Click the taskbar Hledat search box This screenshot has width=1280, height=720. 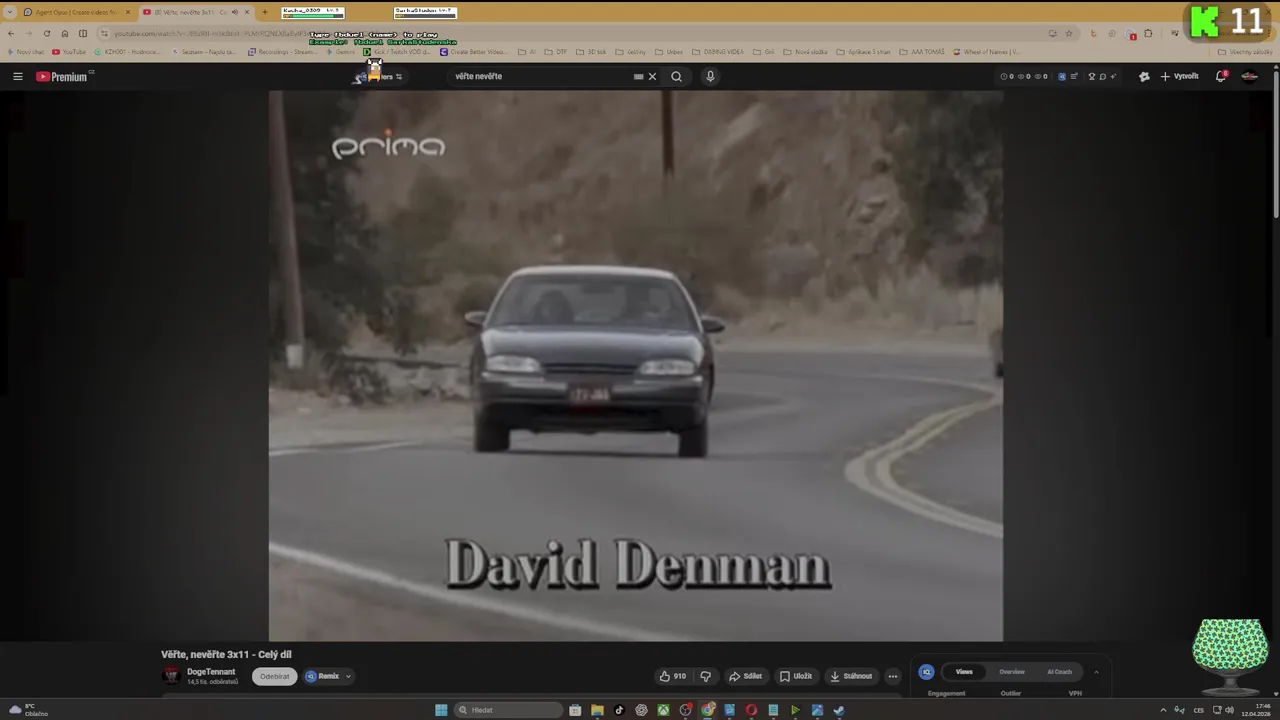[x=507, y=710]
